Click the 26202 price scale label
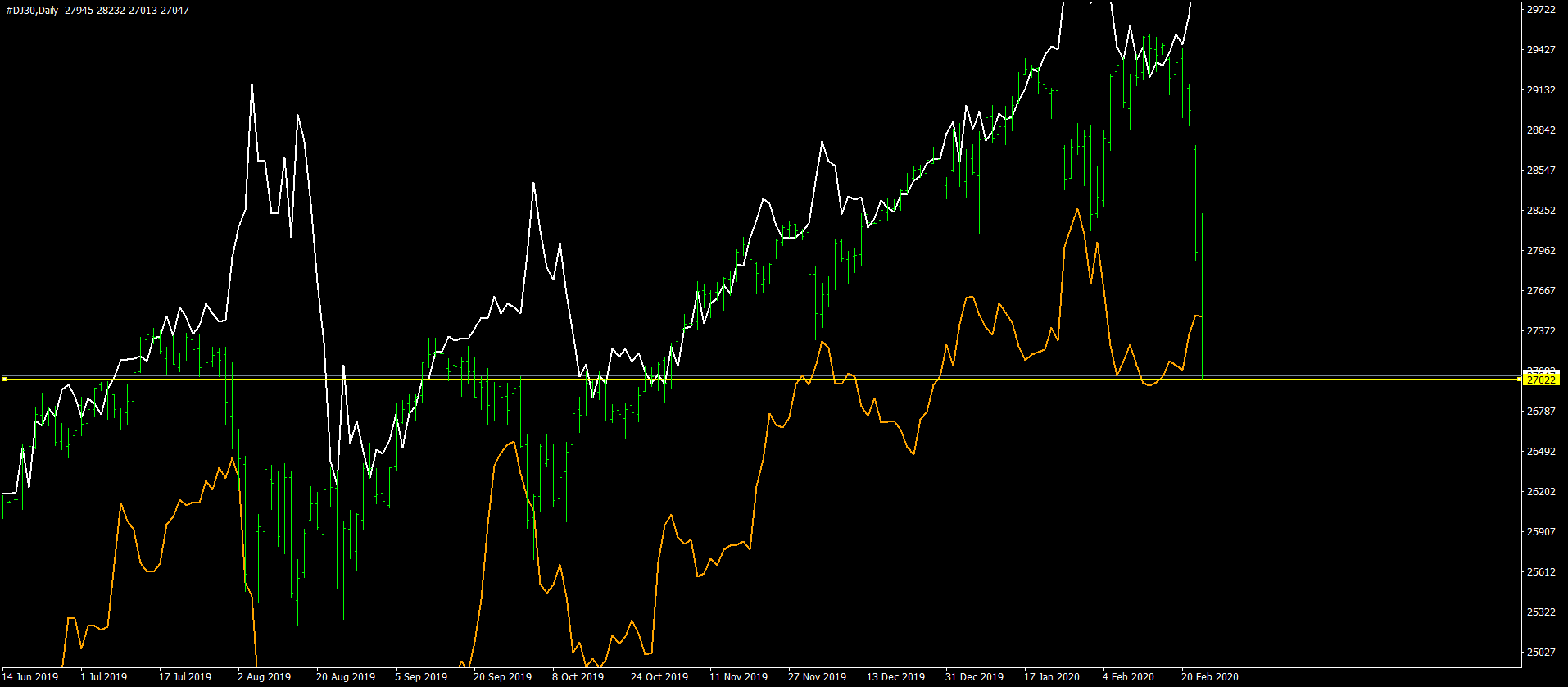Image resolution: width=1568 pixels, height=687 pixels. 1541,492
